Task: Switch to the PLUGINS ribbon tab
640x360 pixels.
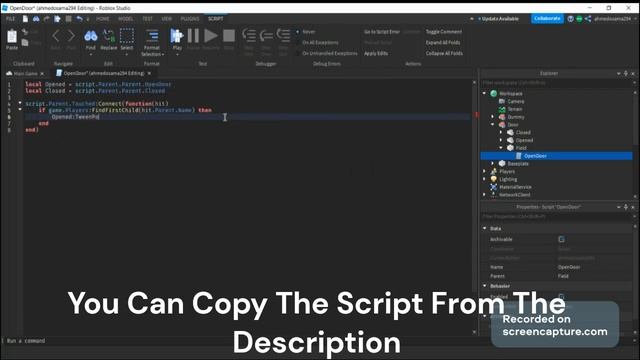Action: 190,19
